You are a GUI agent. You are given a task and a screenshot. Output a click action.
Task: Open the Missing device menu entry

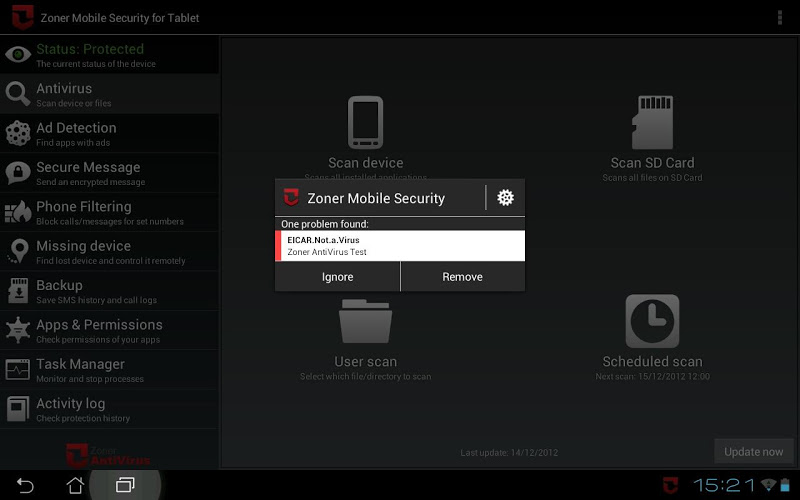click(x=110, y=251)
